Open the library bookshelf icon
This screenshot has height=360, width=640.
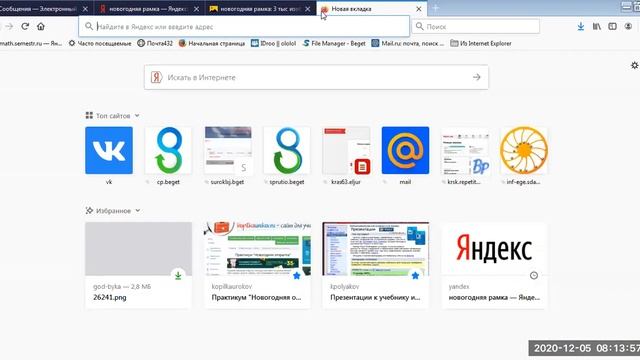point(596,27)
